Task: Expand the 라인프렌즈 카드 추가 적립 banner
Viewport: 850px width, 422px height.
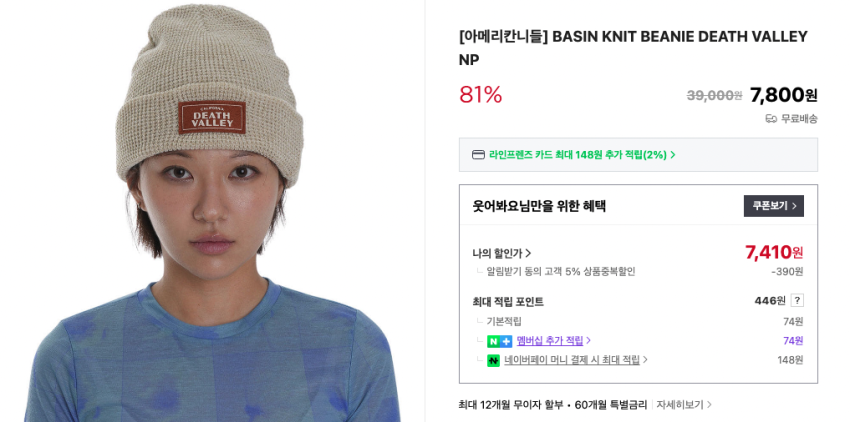Action: point(638,155)
